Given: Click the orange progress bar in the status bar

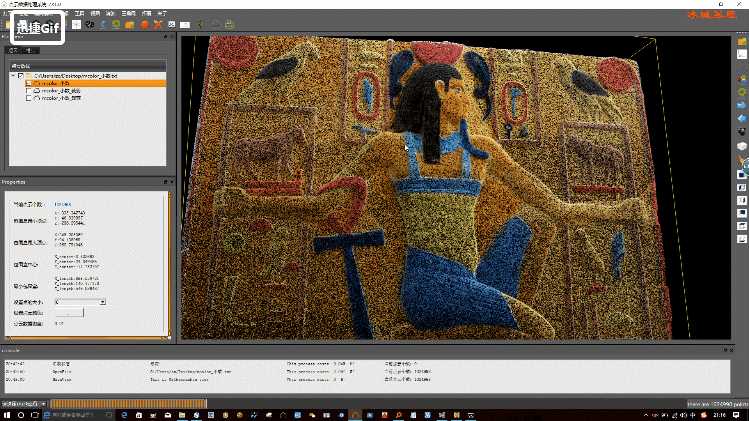Looking at the screenshot, I should 128,404.
